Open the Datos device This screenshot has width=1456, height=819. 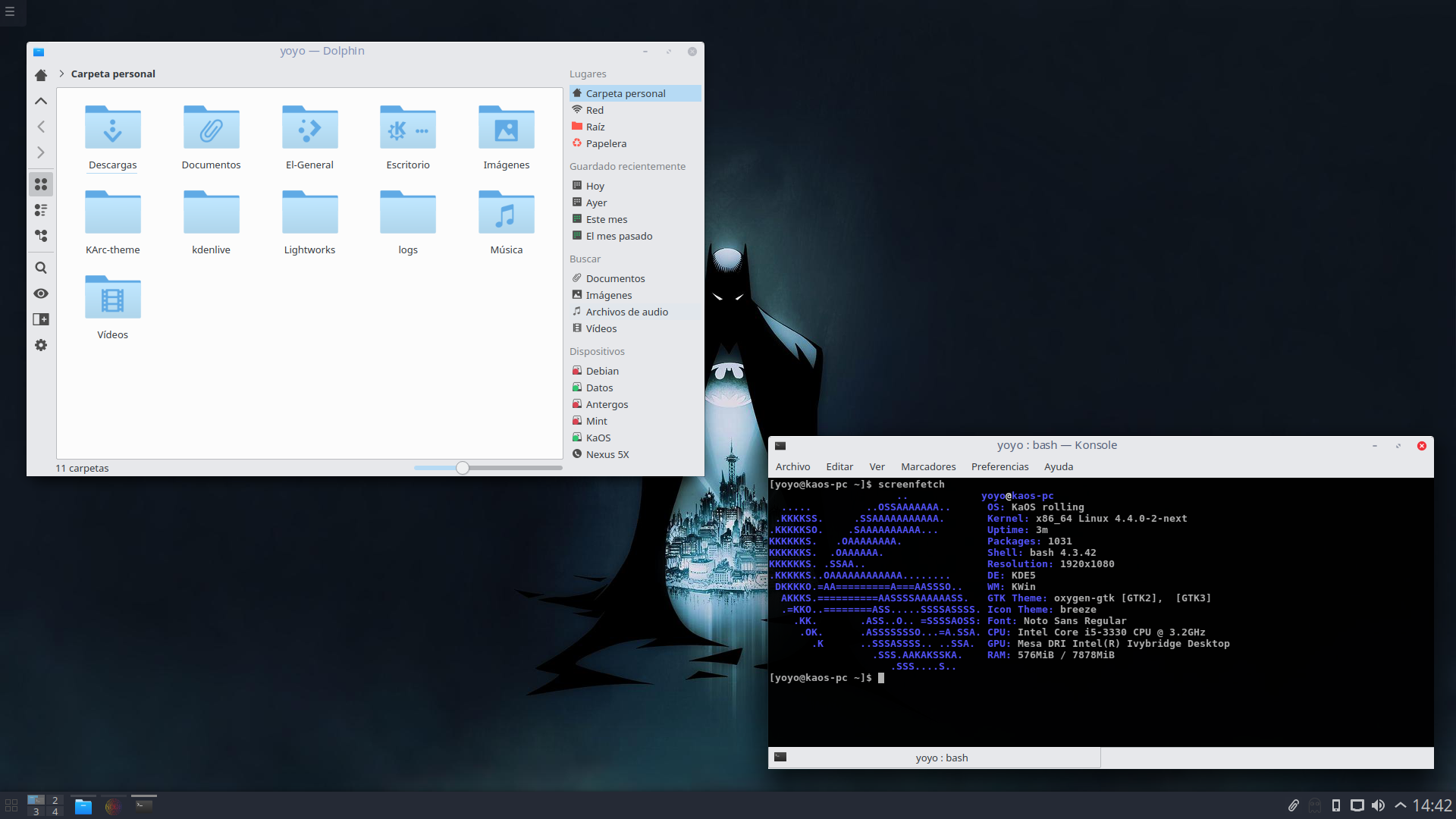point(635,388)
